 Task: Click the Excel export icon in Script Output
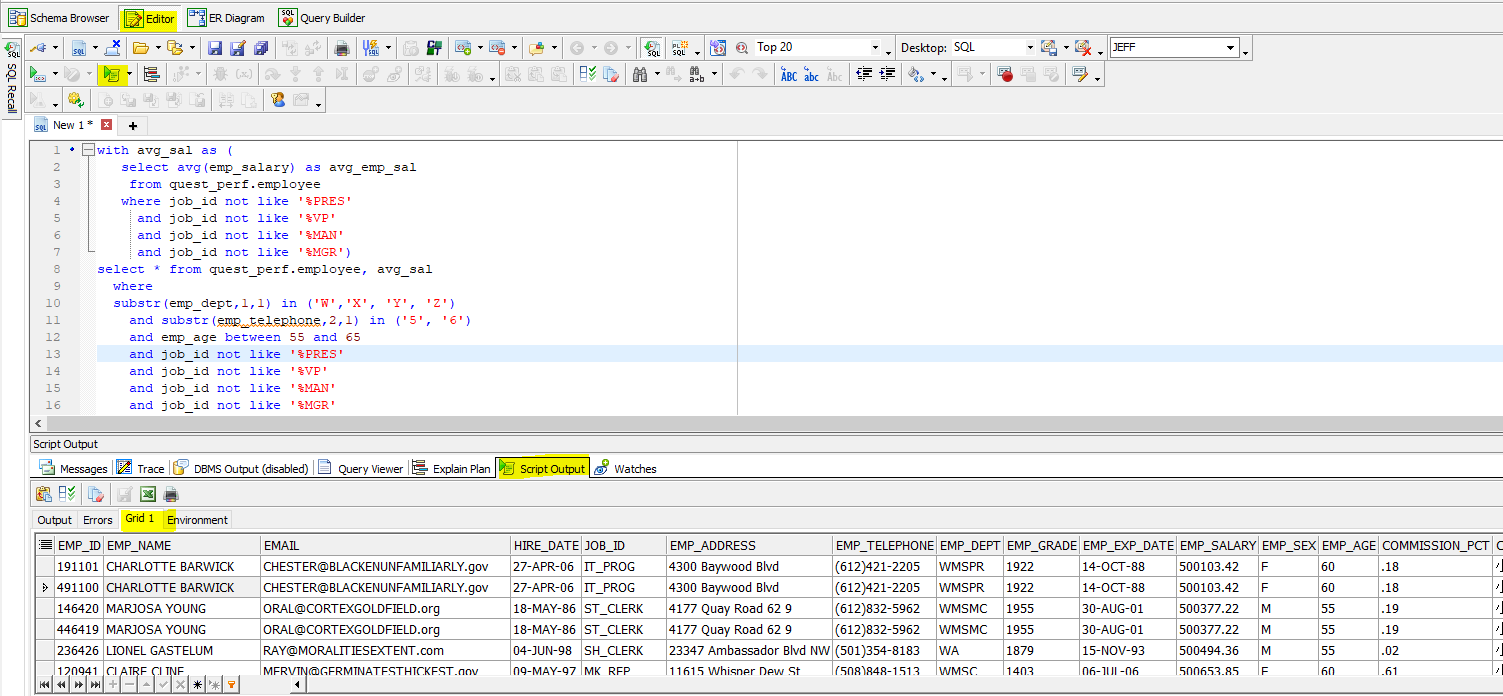click(x=148, y=494)
